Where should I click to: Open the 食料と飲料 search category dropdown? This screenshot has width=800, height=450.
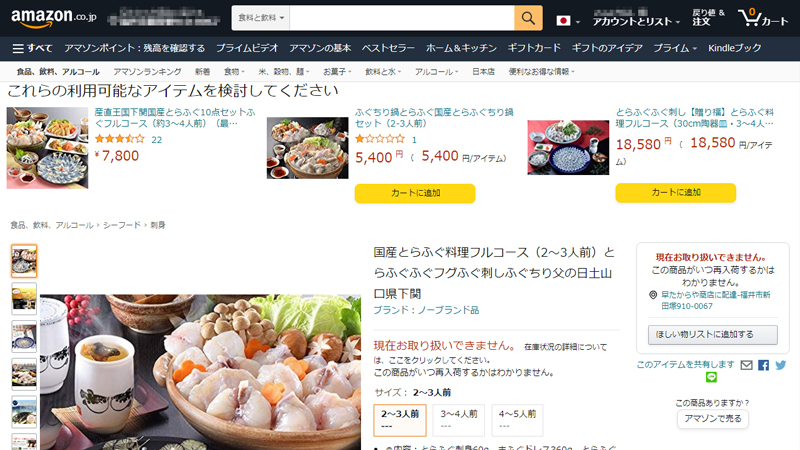coord(261,18)
